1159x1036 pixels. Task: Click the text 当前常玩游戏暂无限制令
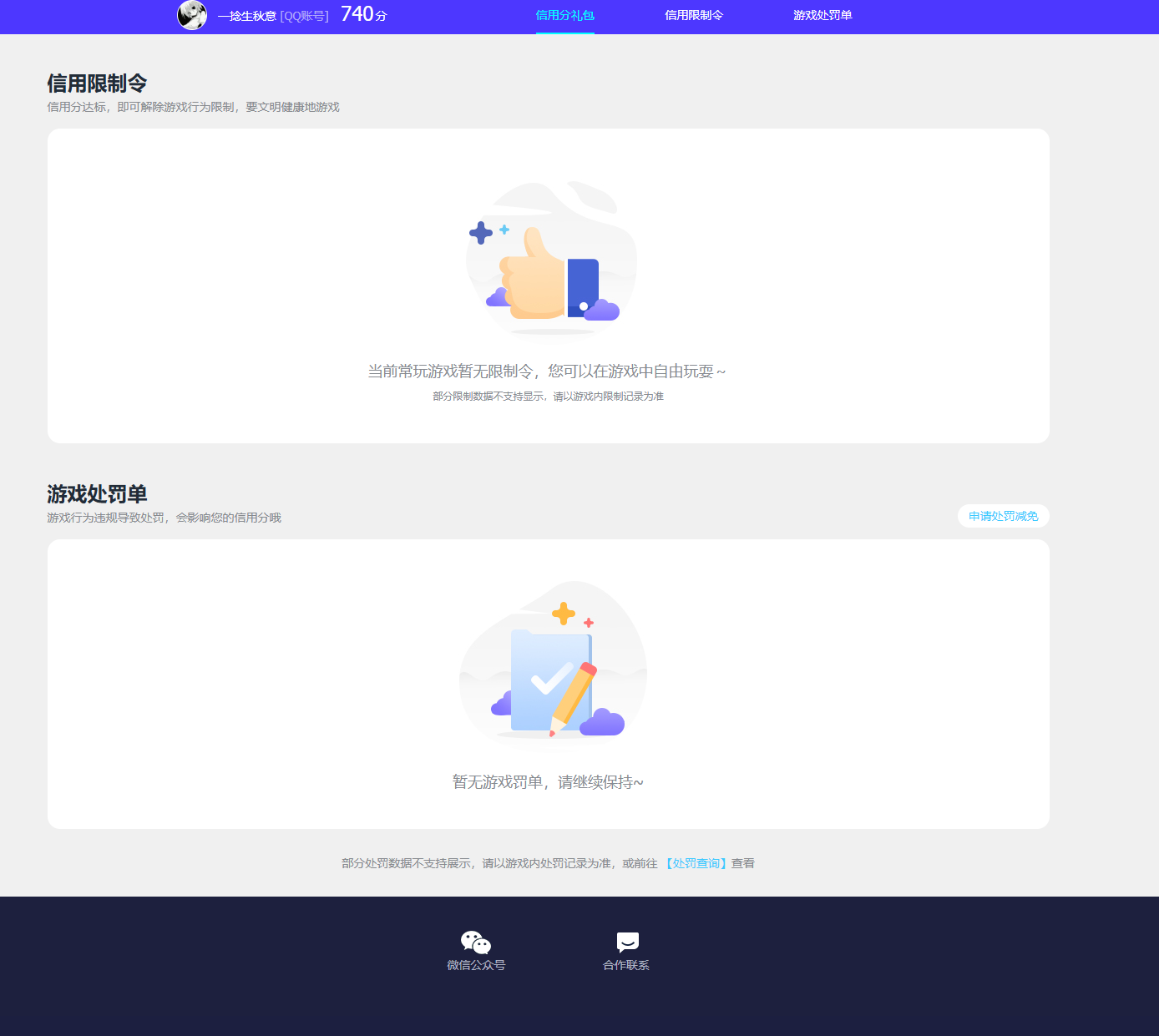pos(450,371)
